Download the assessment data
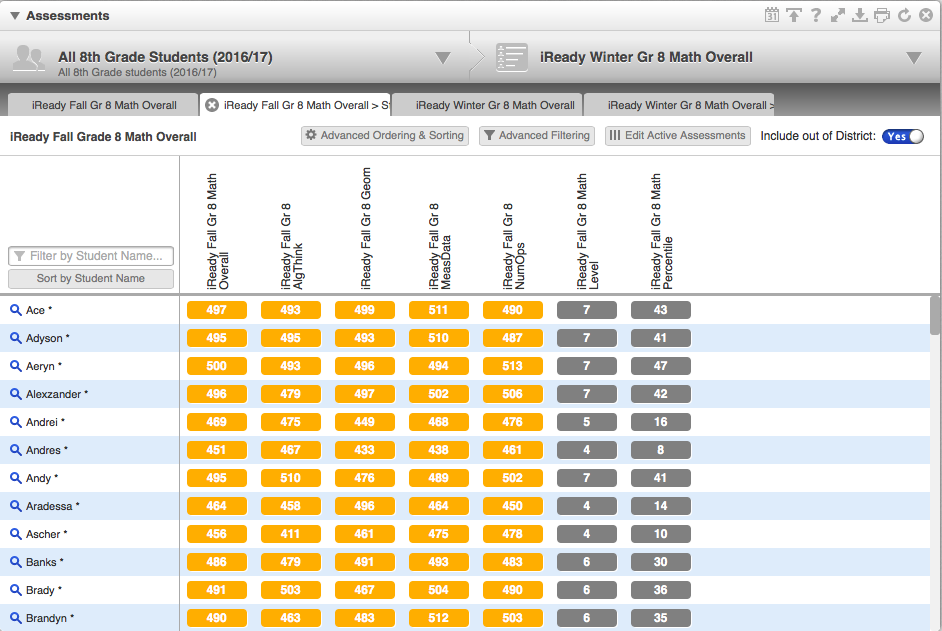This screenshot has width=942, height=631. coord(859,15)
